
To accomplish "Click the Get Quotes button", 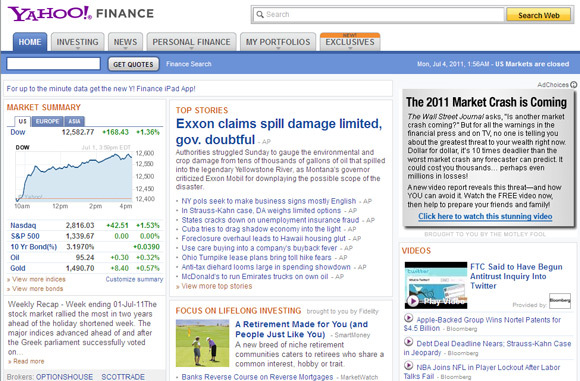I will tap(133, 64).
